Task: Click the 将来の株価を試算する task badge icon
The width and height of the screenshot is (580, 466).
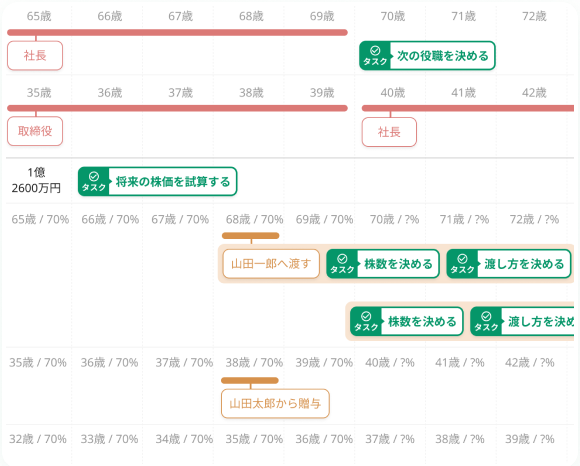Action: point(94,182)
